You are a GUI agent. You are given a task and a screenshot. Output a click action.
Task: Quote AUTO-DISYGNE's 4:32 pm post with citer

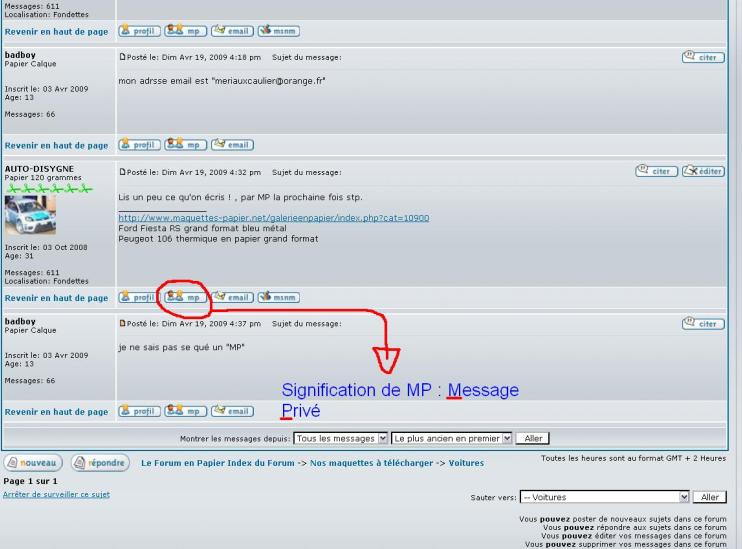656,171
